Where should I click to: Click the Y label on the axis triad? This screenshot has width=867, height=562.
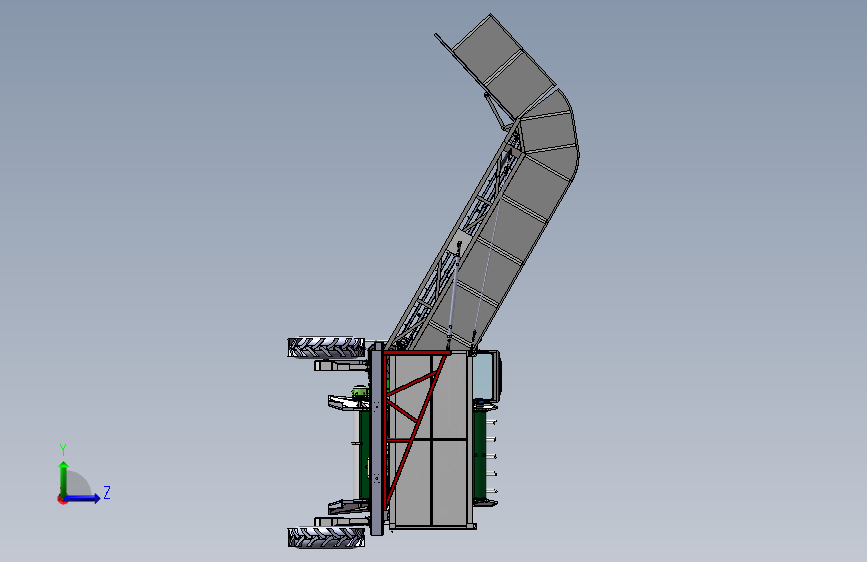coord(63,450)
